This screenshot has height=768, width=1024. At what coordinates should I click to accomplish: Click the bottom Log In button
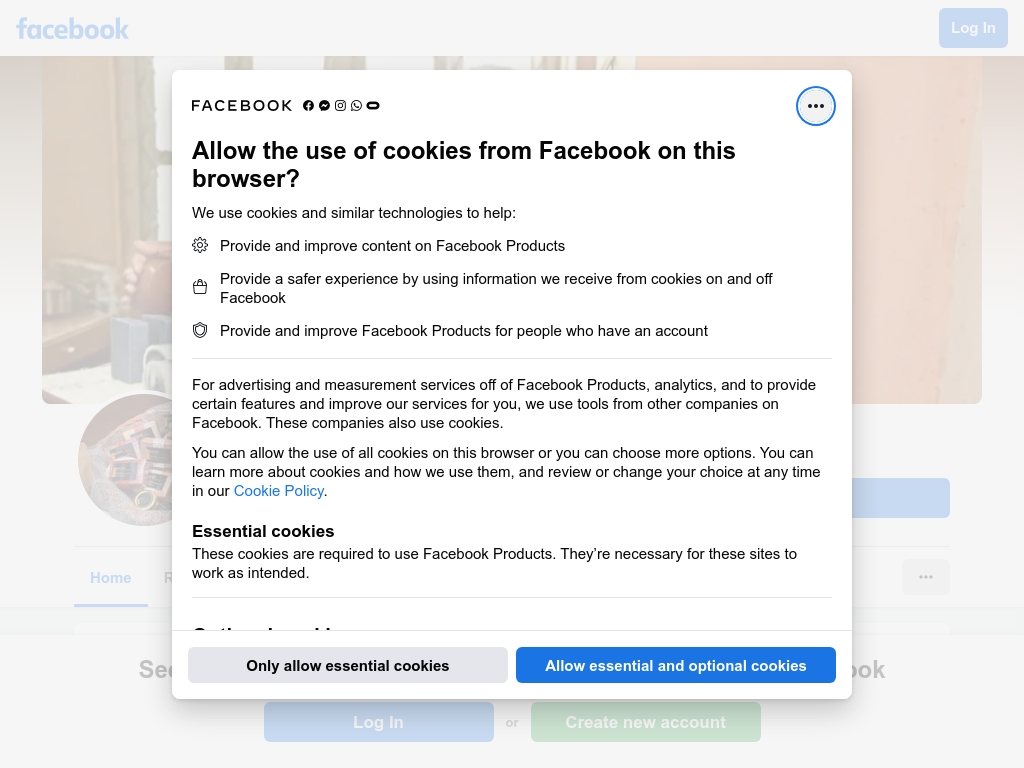pyautogui.click(x=379, y=722)
